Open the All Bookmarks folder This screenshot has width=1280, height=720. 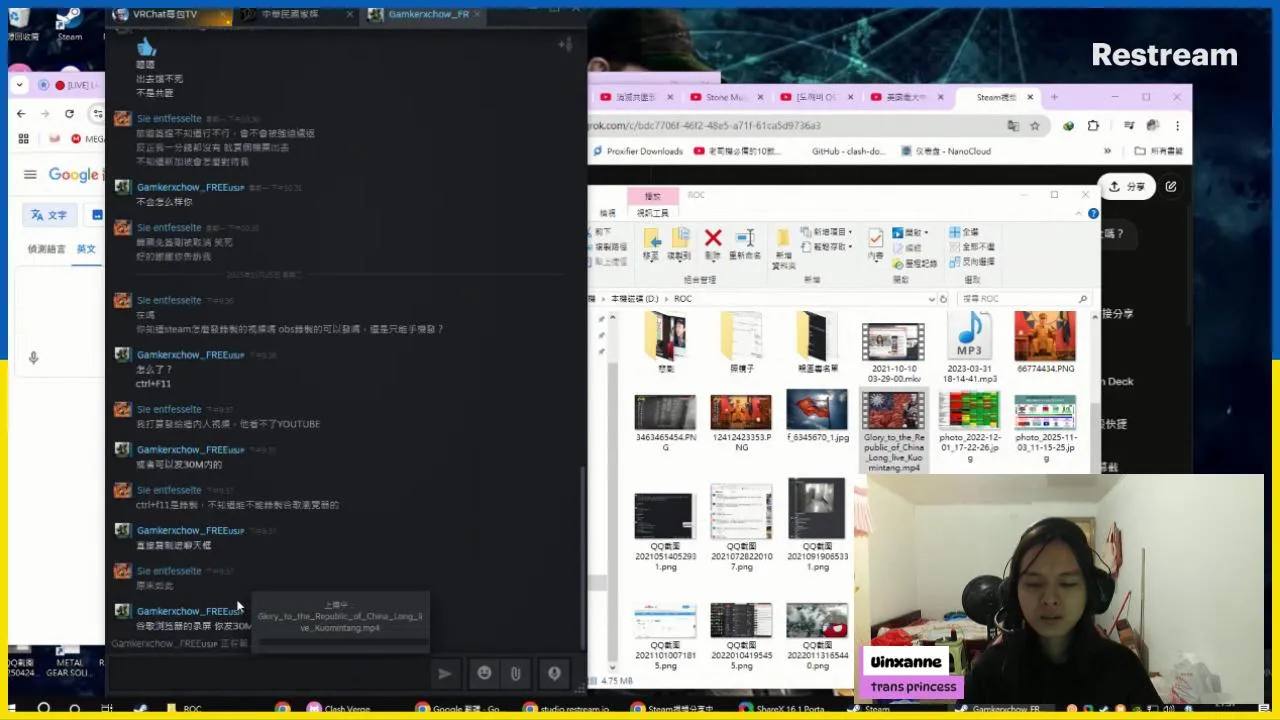(x=1159, y=151)
